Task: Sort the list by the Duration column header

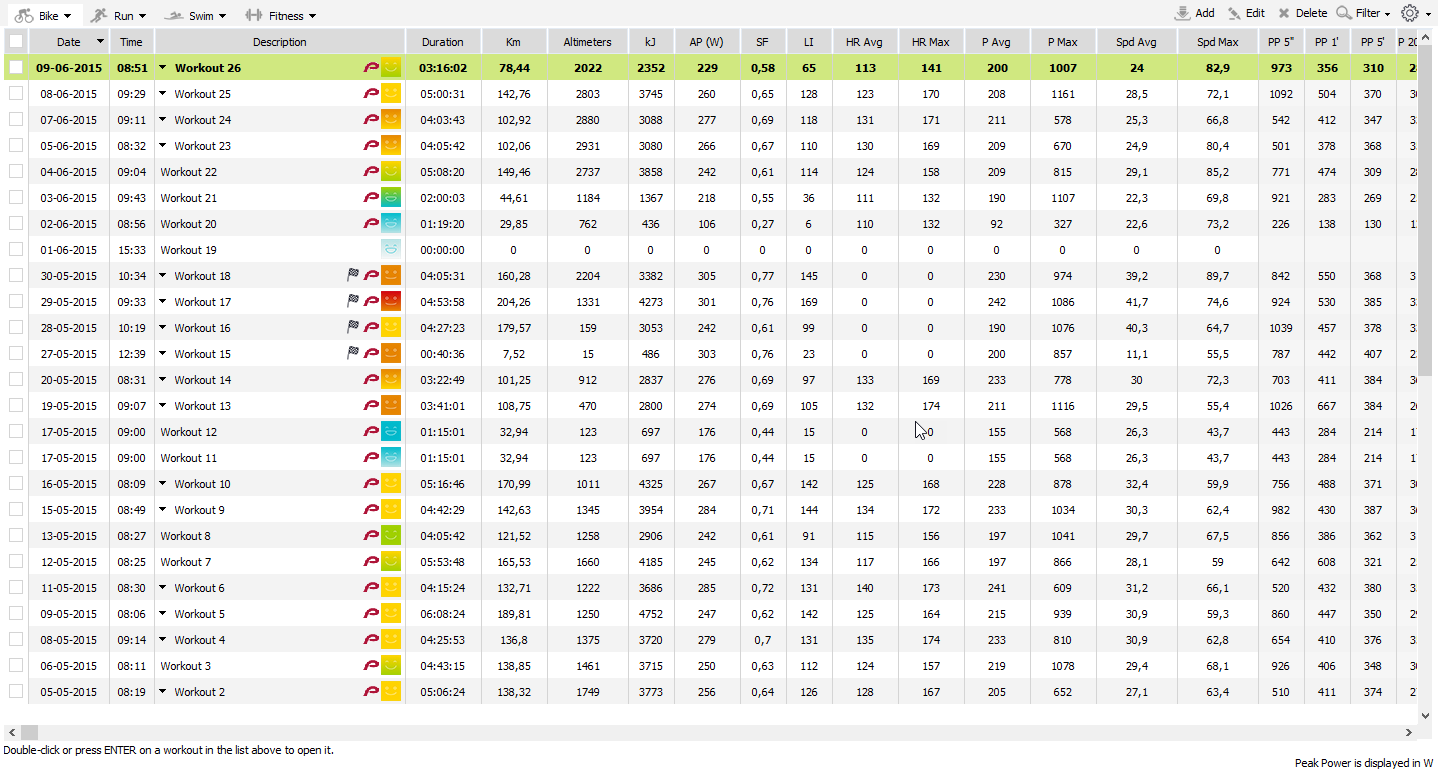Action: coord(442,42)
